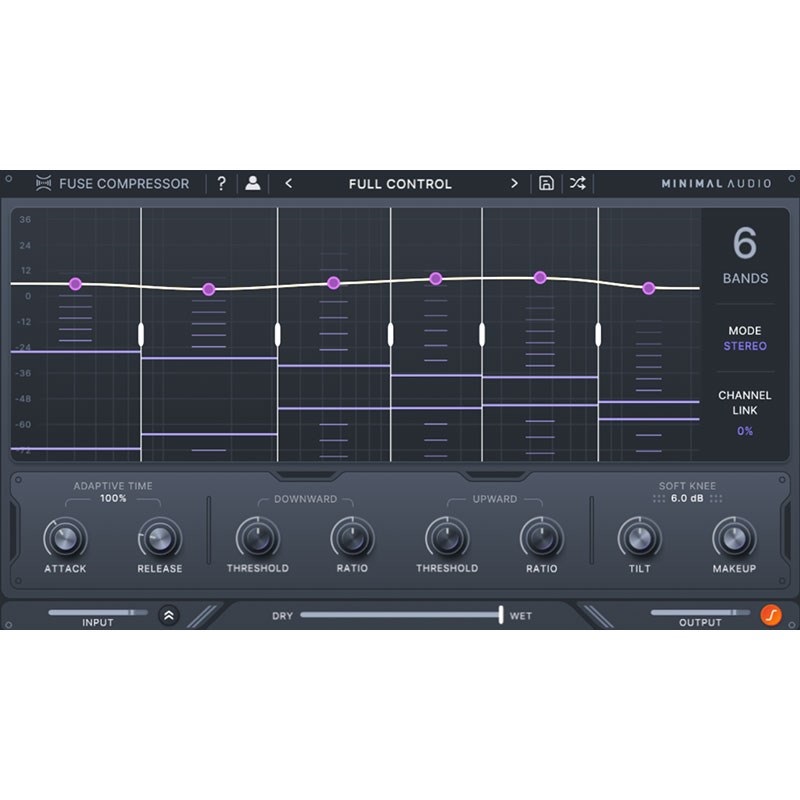Click the Upward Threshold knob
Image resolution: width=800 pixels, height=800 pixels.
[x=447, y=539]
